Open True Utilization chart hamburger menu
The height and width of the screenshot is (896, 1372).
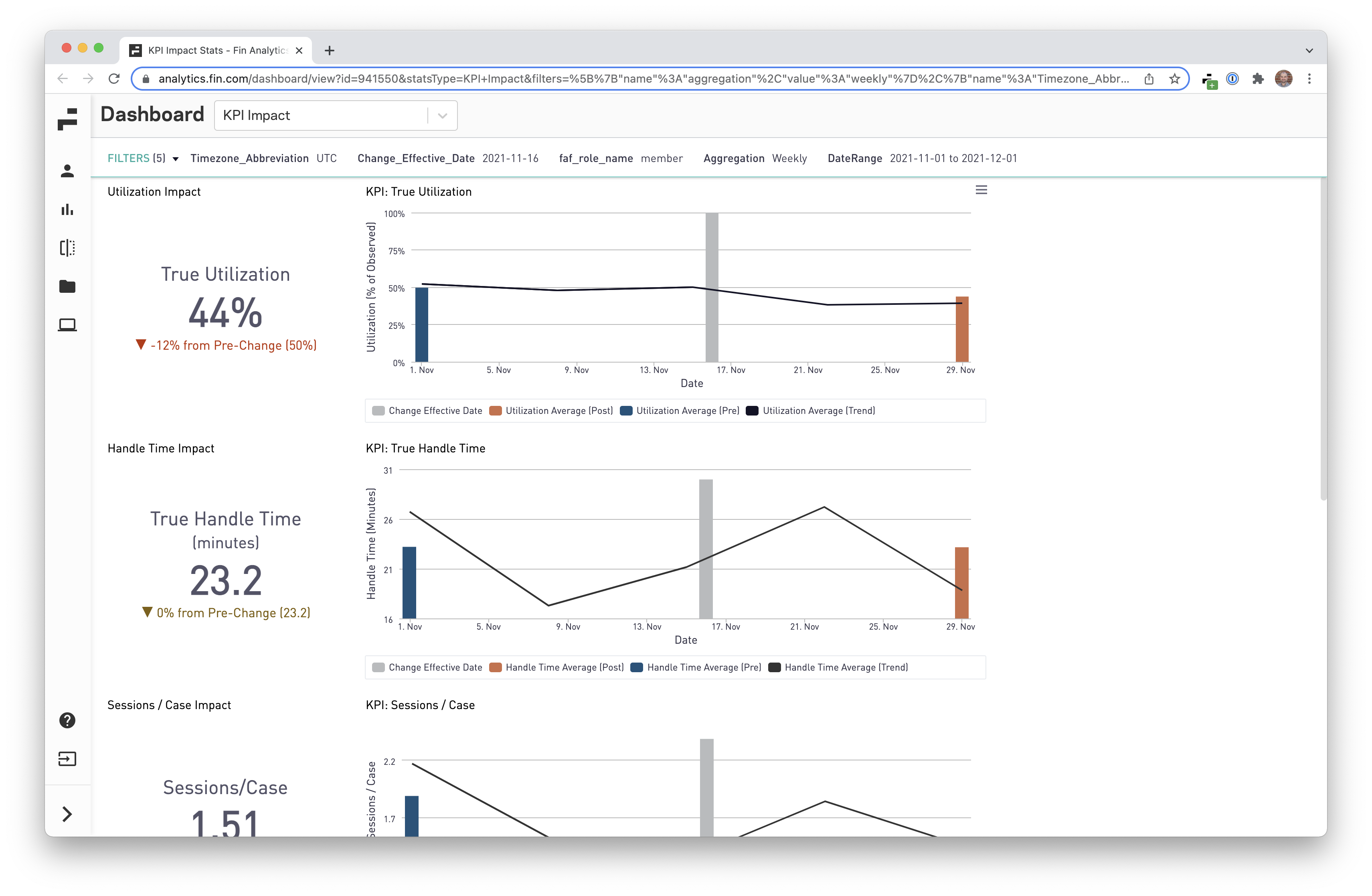coord(981,190)
